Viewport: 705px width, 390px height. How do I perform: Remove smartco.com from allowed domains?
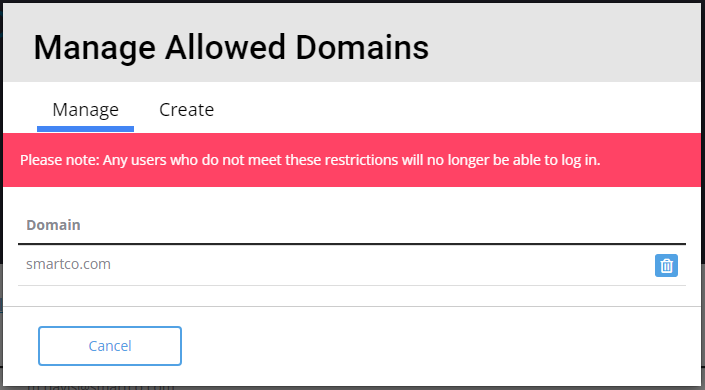(x=666, y=265)
